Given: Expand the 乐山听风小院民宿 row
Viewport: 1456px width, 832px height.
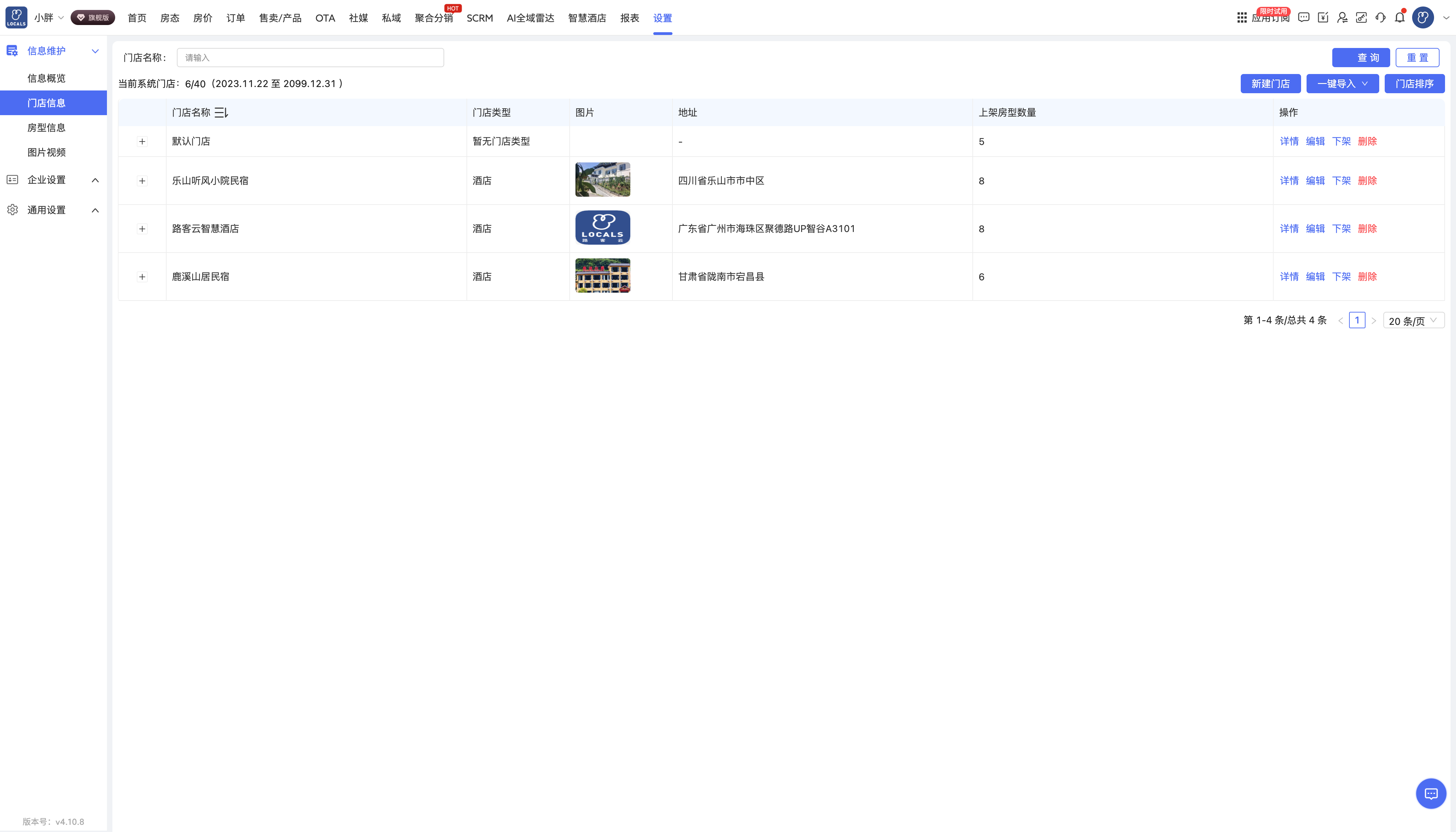Looking at the screenshot, I should (142, 181).
